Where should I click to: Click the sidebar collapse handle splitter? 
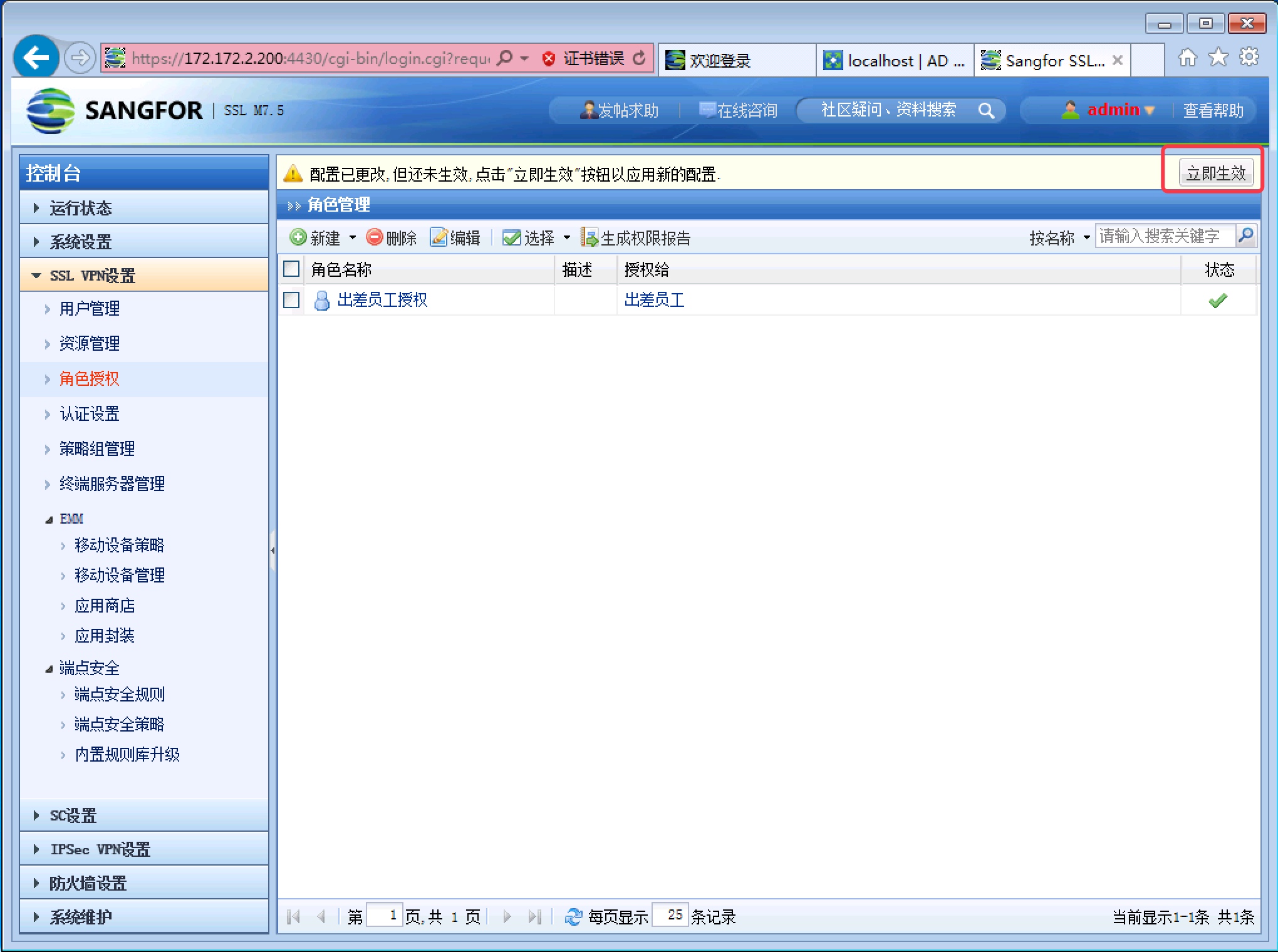pyautogui.click(x=273, y=550)
